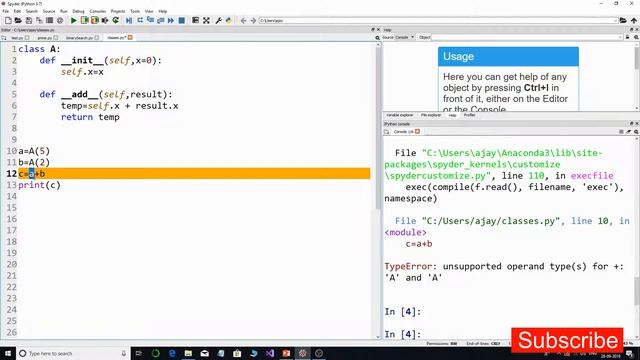Open file using the folder toolbar icon
This screenshot has width=640, height=360.
click(x=18, y=20)
